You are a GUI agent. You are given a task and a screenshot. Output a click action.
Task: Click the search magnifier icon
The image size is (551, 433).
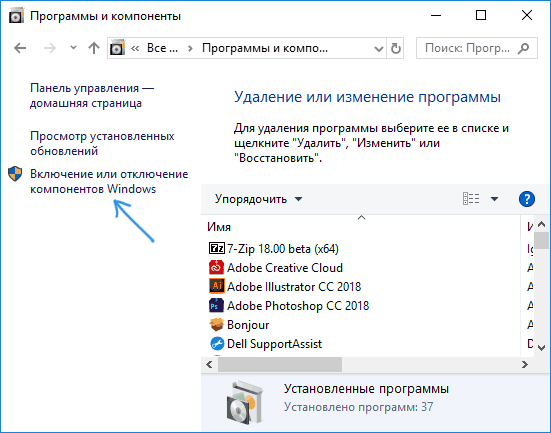click(x=524, y=48)
